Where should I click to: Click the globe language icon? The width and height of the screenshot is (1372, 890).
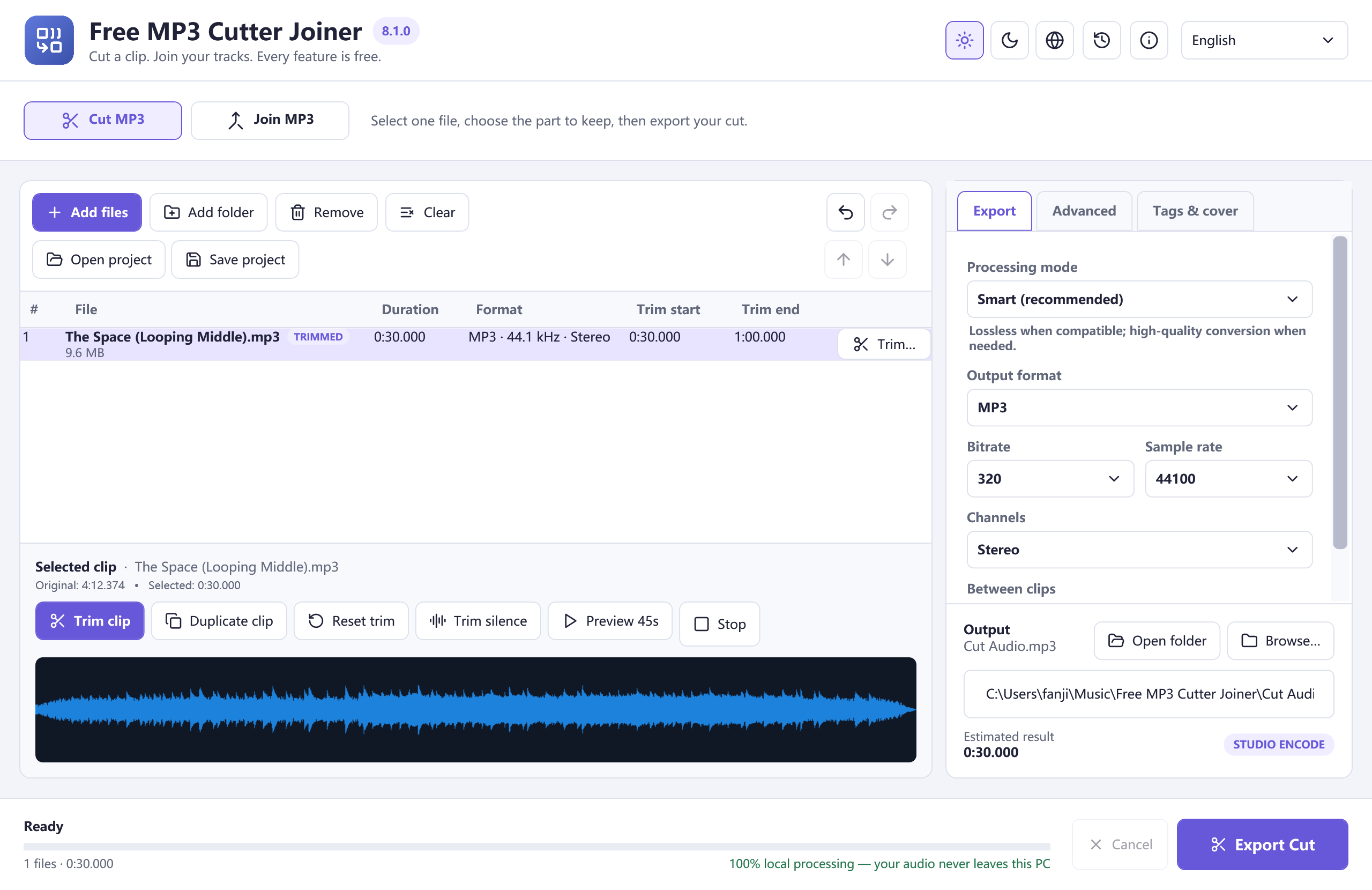[x=1054, y=40]
